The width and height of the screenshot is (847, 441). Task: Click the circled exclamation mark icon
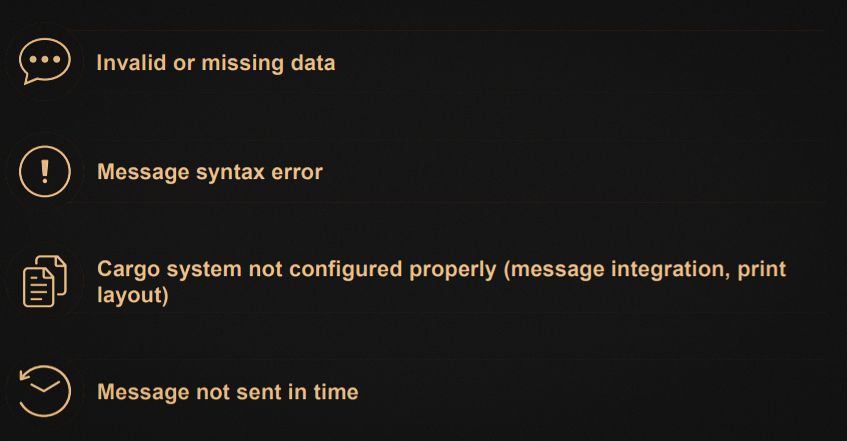[x=45, y=171]
